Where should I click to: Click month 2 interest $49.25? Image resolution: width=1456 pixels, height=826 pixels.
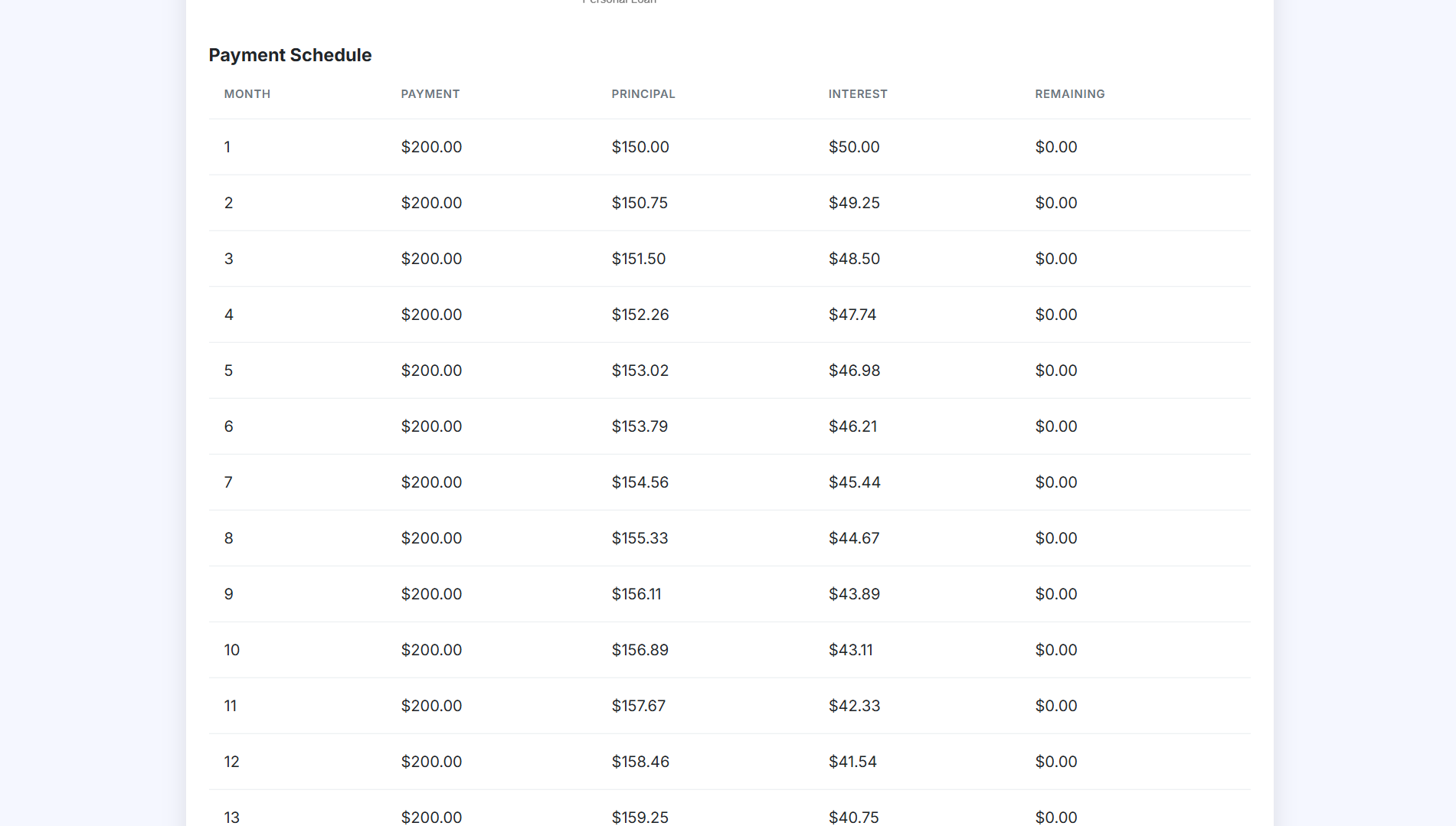coord(854,203)
